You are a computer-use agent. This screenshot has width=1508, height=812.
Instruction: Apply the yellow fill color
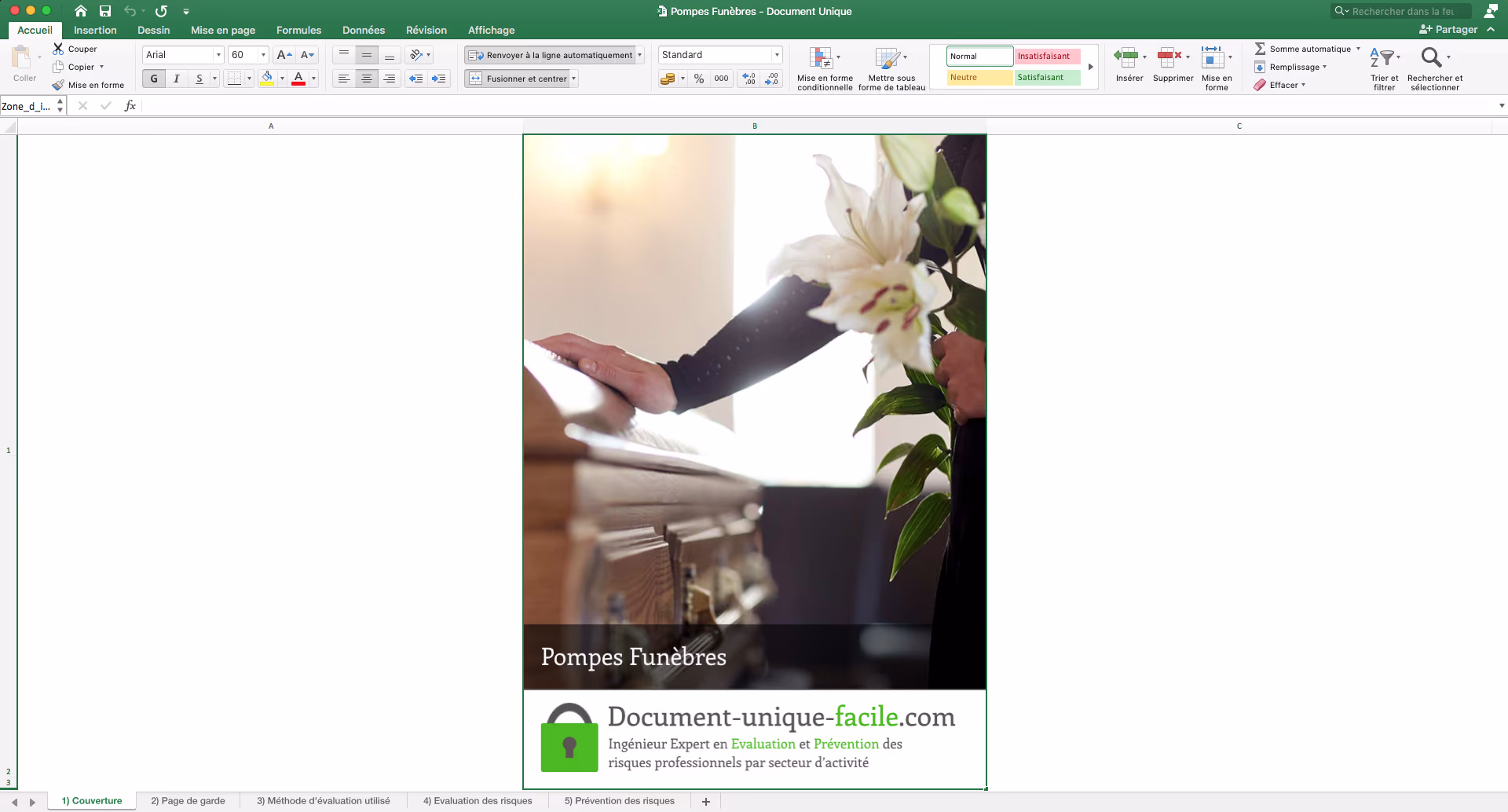tap(267, 79)
